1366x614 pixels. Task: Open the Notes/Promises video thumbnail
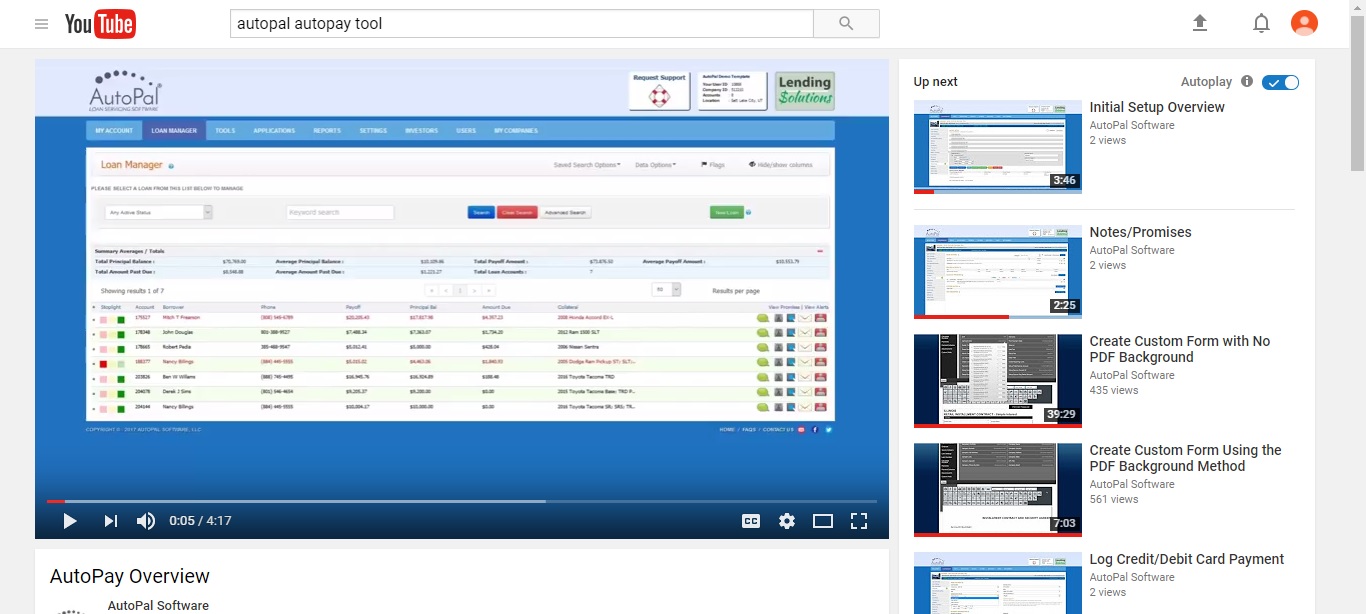tap(998, 271)
